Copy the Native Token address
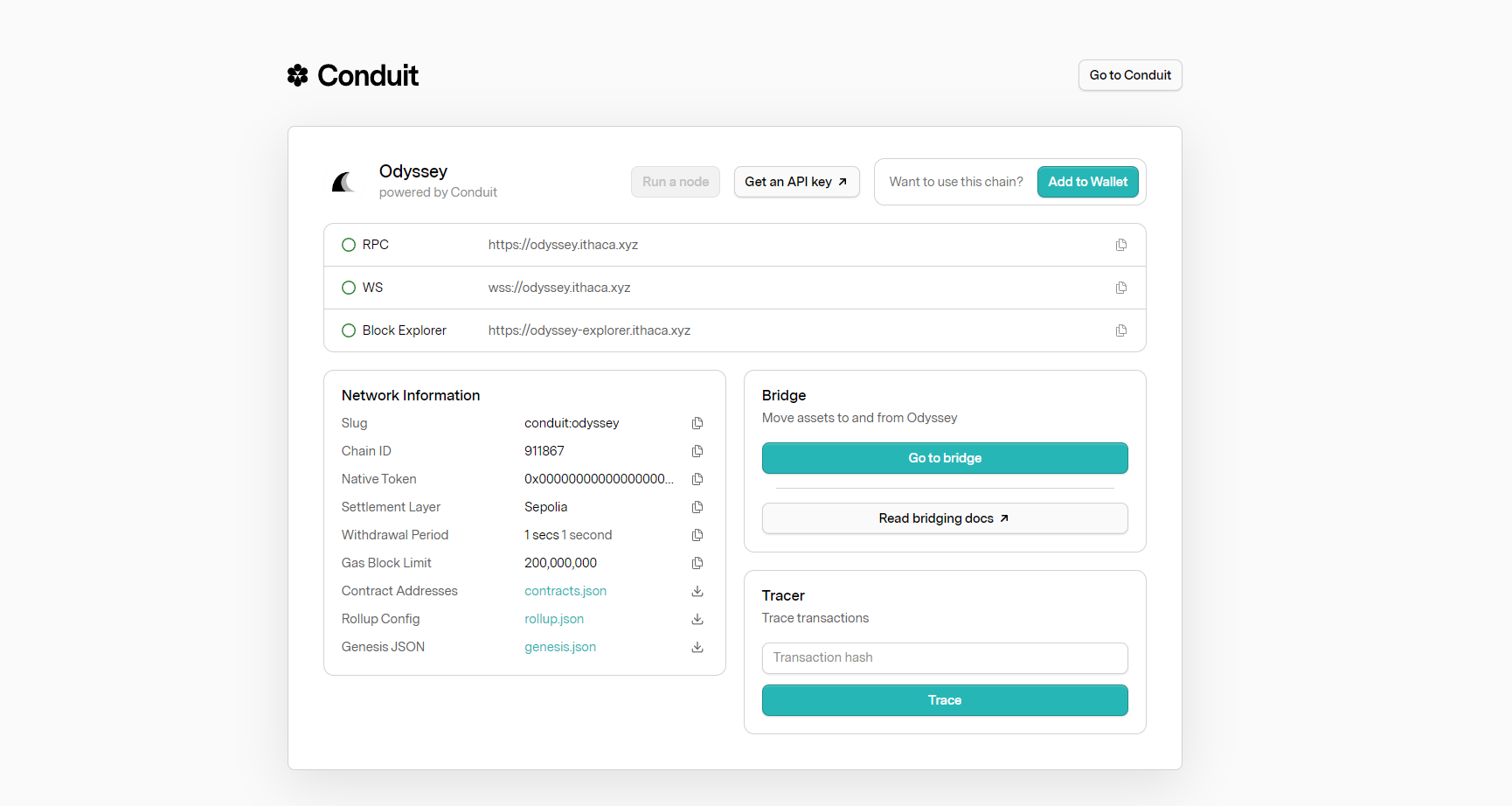 click(697, 479)
